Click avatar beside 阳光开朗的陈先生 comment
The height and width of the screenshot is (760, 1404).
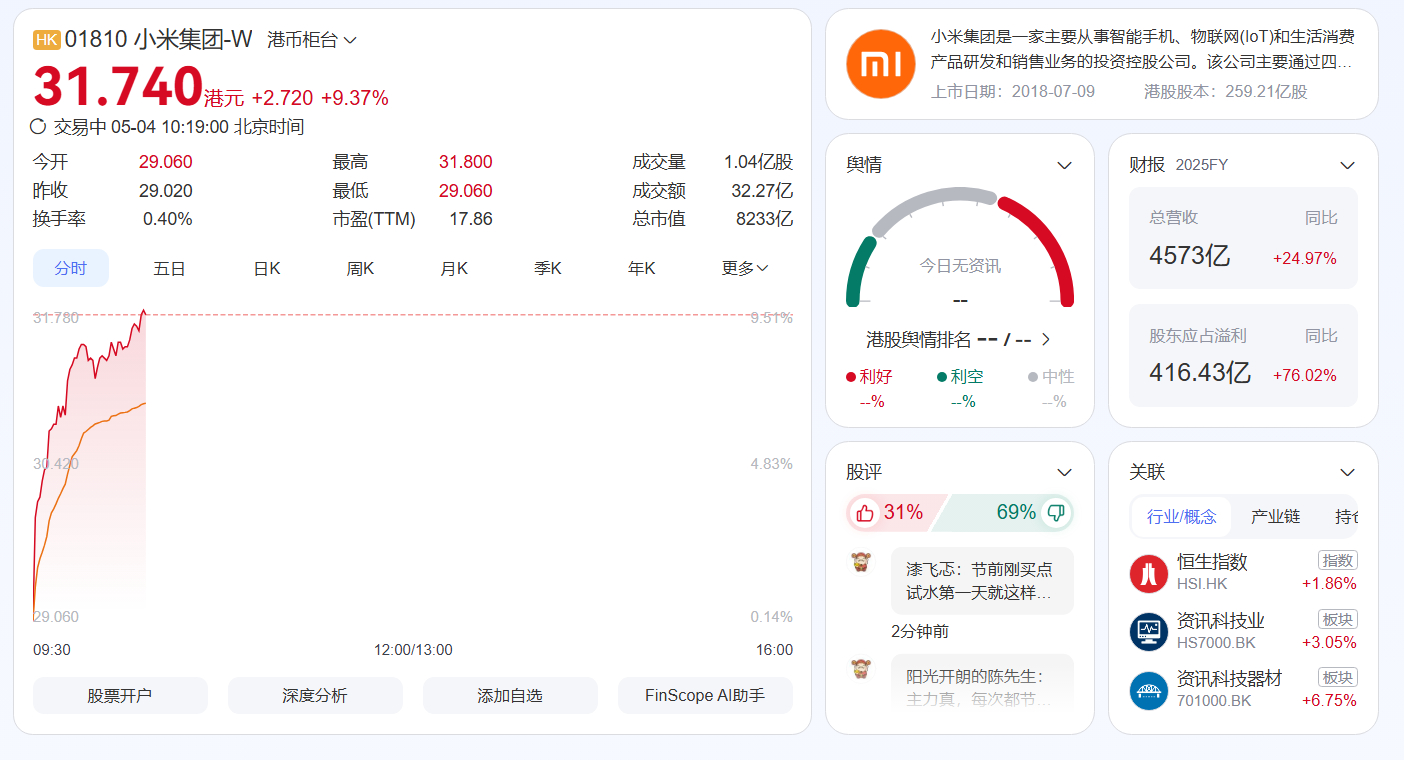pyautogui.click(x=860, y=669)
